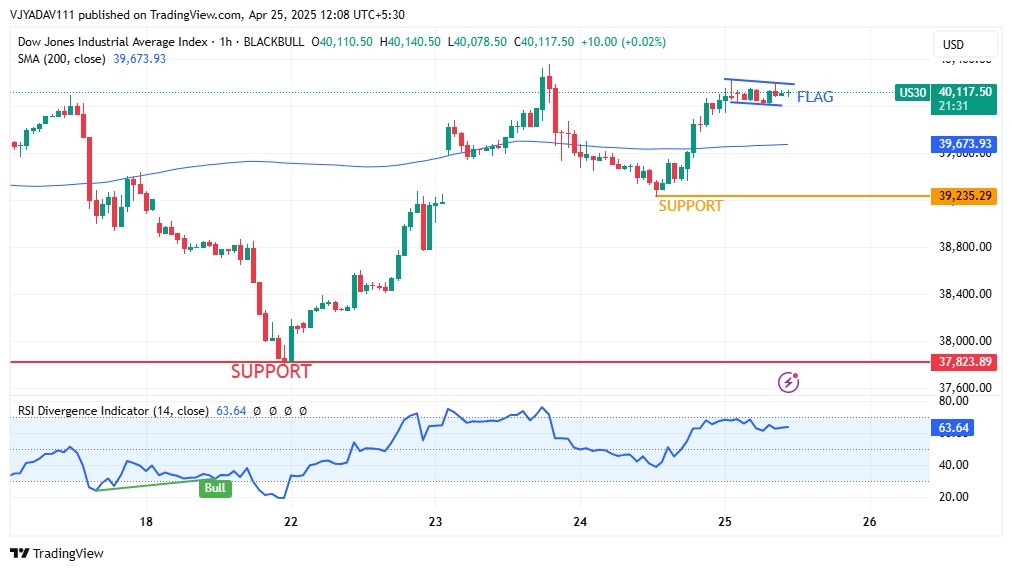Click the orange 39,235.29 price label
Screen dimensions: 1012x571
(x=965, y=196)
